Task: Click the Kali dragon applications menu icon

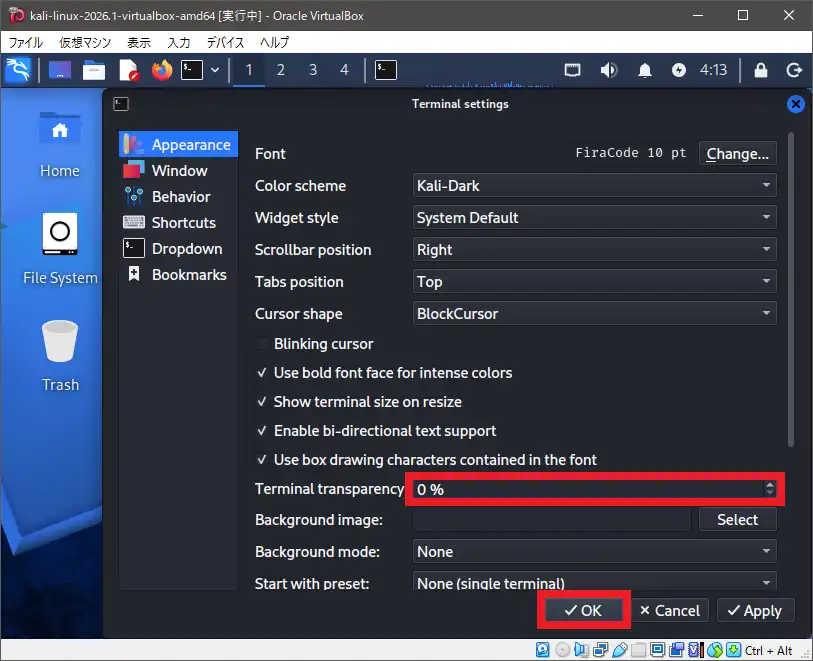Action: (18, 70)
